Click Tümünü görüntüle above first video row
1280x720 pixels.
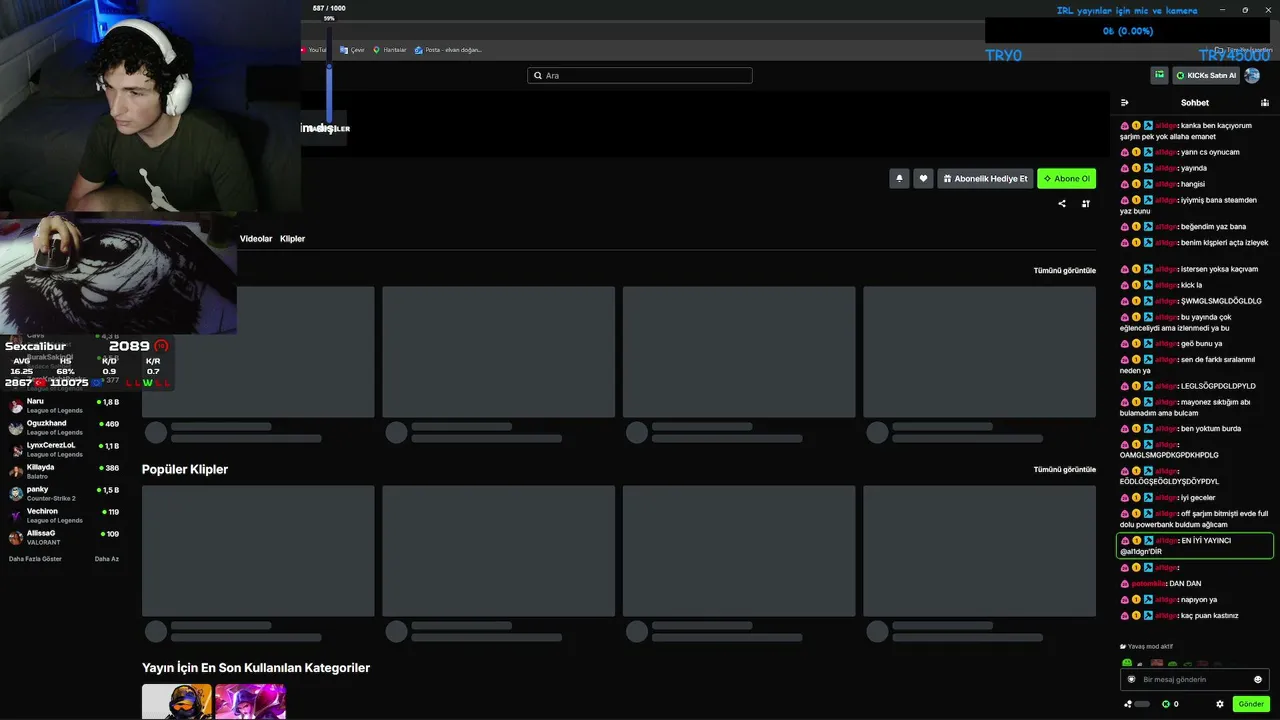1065,270
